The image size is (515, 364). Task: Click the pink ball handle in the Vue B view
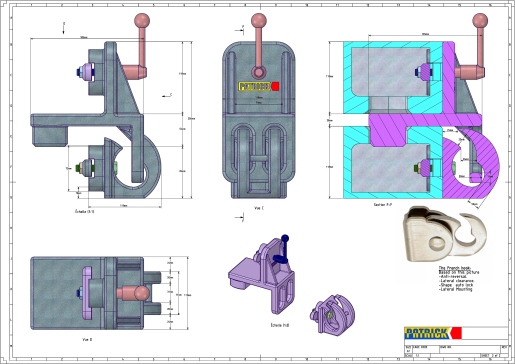(x=142, y=293)
